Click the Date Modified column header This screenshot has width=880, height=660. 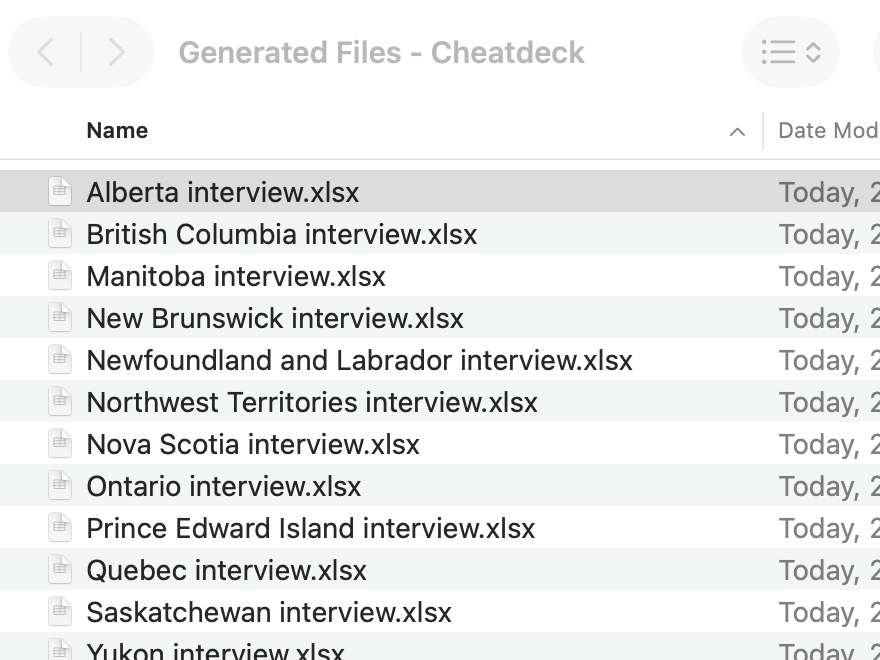pyautogui.click(x=827, y=131)
